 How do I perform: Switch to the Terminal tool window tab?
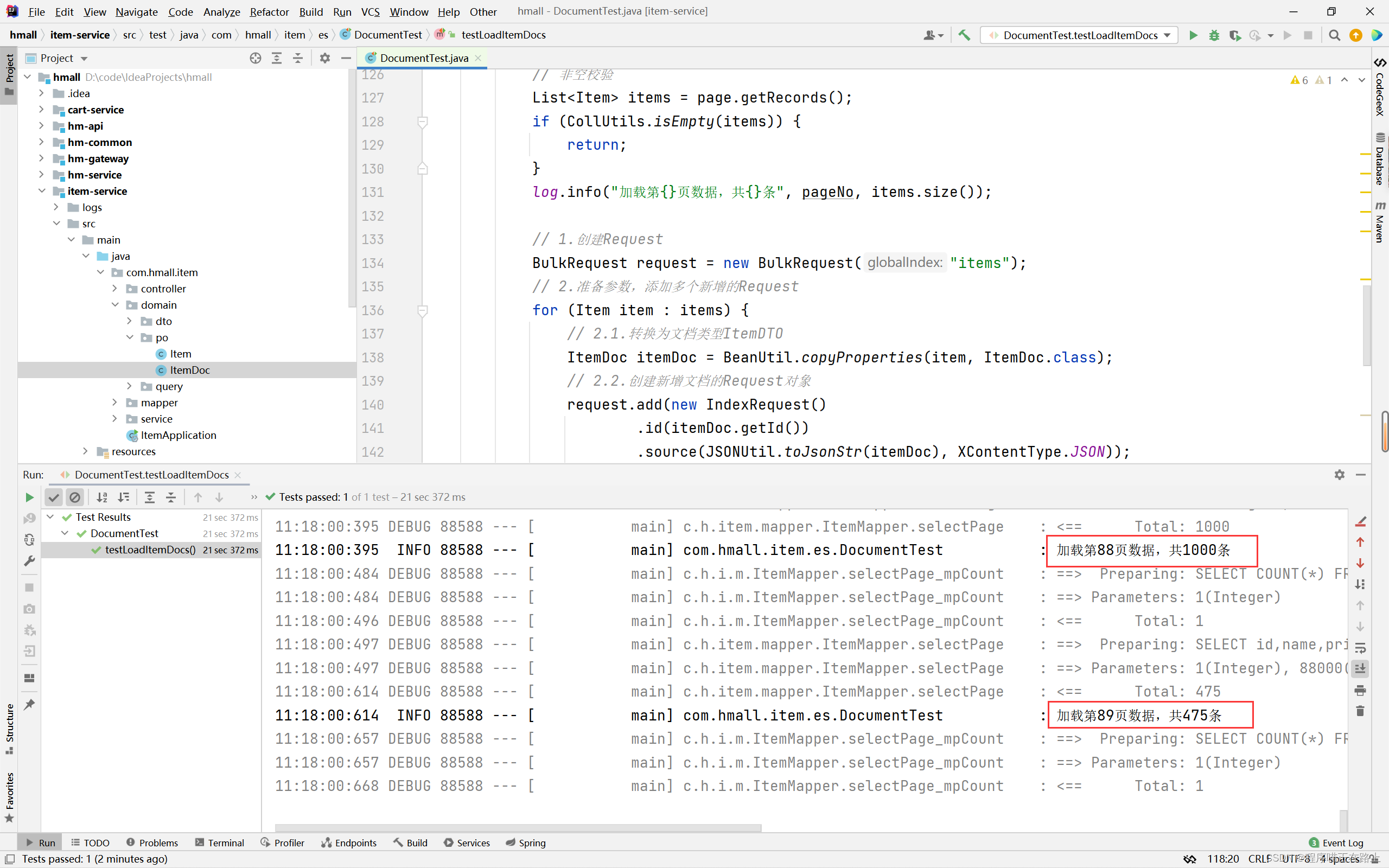coord(220,842)
